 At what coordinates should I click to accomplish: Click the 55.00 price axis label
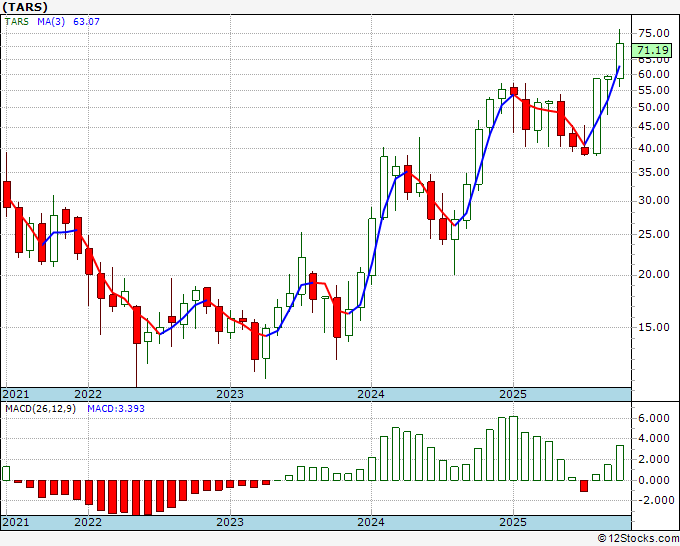(654, 90)
